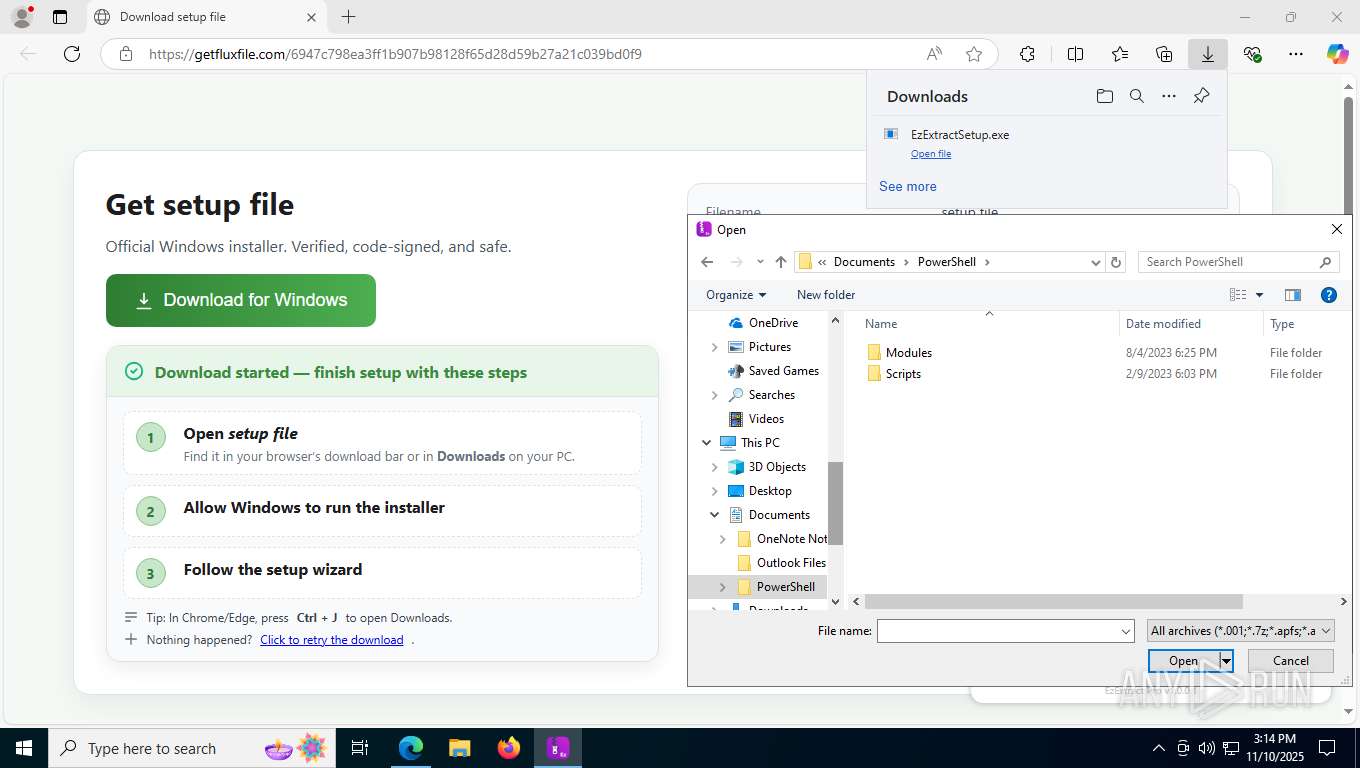Click to retry the download link

(332, 640)
